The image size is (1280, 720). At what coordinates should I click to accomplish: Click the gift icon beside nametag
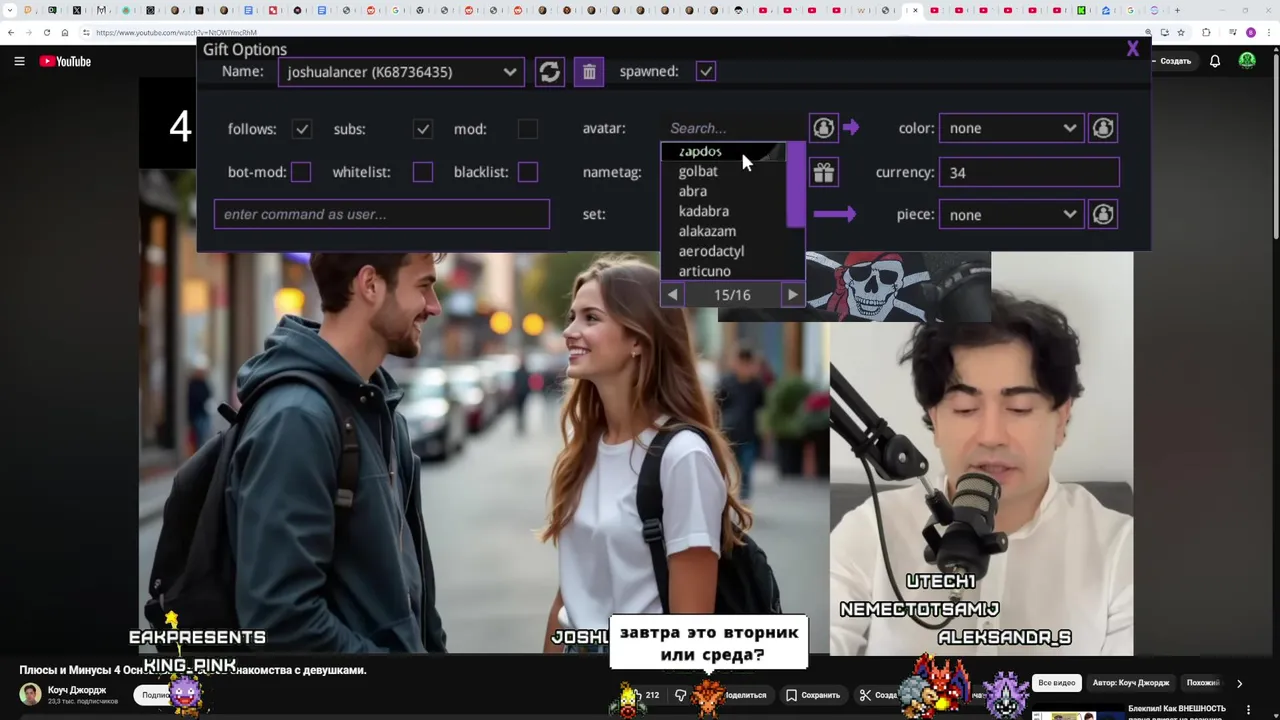click(x=823, y=173)
